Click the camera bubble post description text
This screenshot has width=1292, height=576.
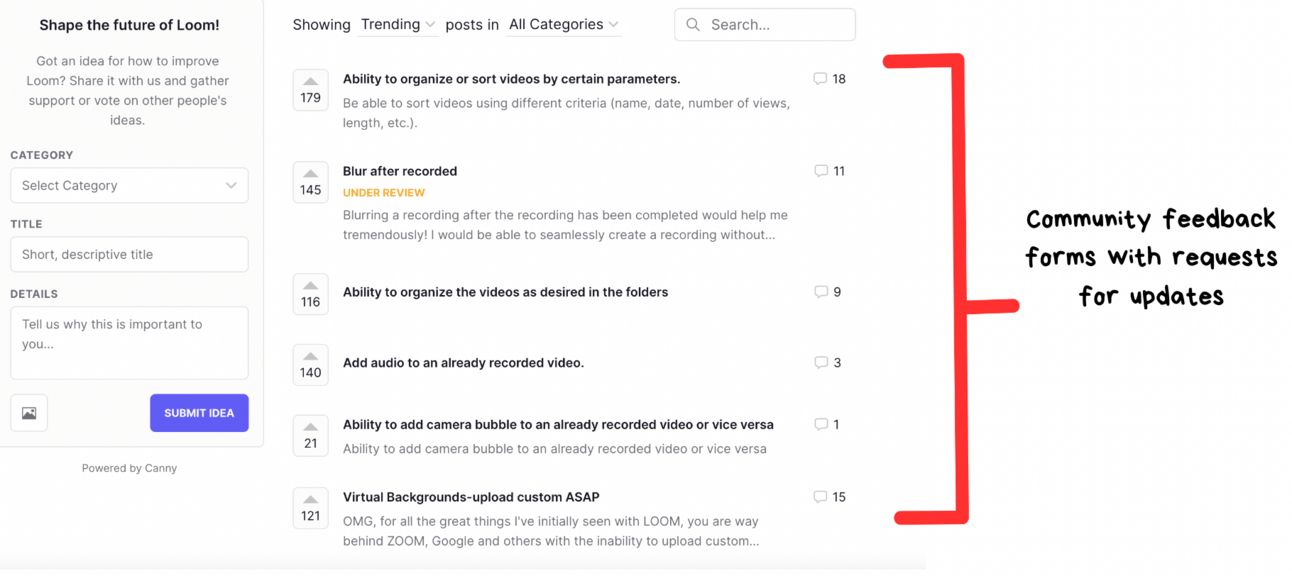[555, 448]
